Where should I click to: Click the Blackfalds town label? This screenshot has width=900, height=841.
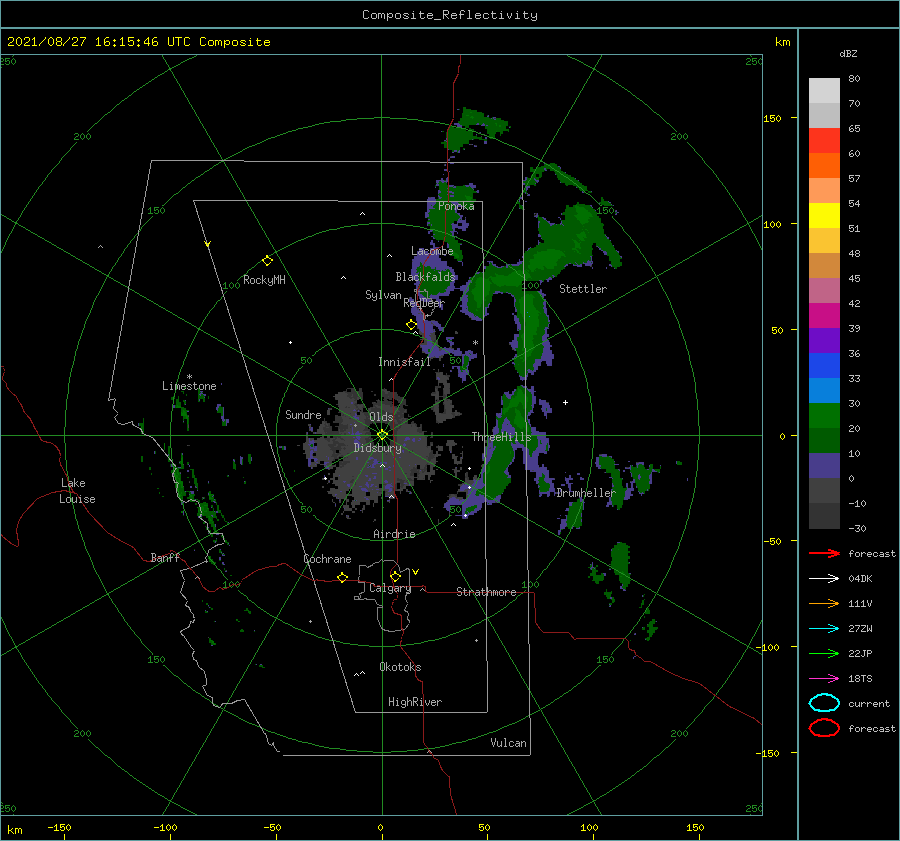[x=425, y=277]
